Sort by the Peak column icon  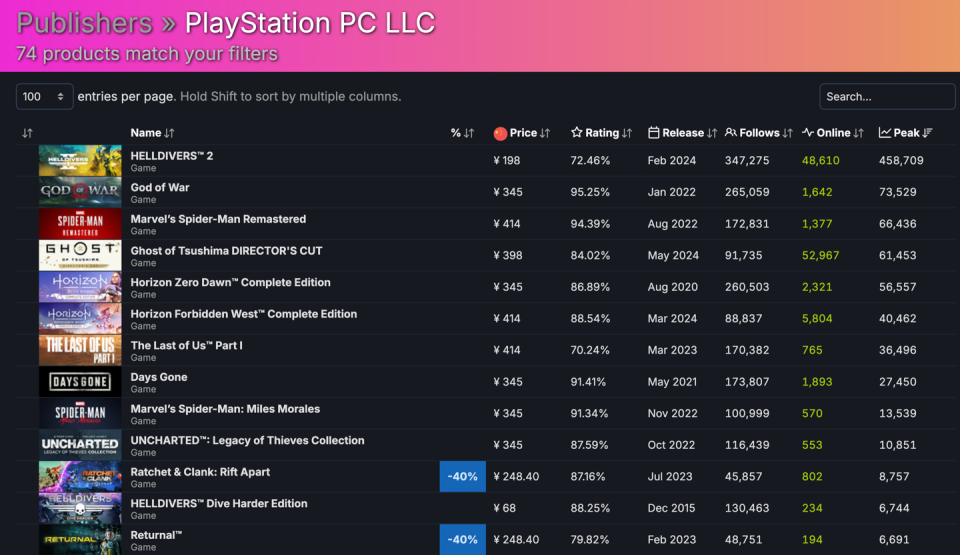tap(885, 133)
